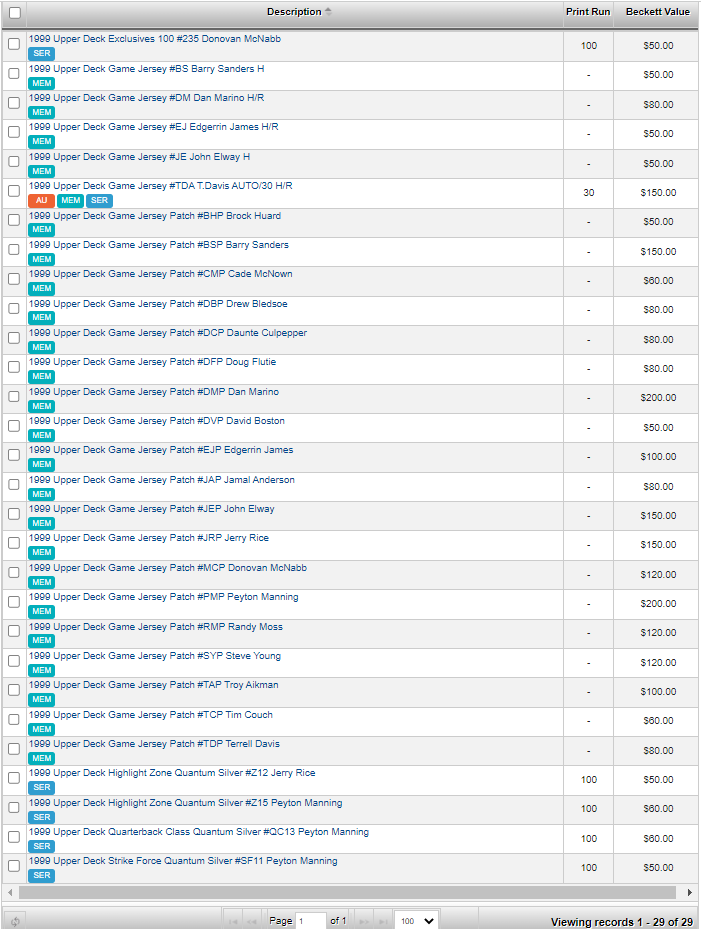Image resolution: width=701 pixels, height=929 pixels.
Task: Click MEM badge under Doug Flutie #DFP
Action: (41, 376)
